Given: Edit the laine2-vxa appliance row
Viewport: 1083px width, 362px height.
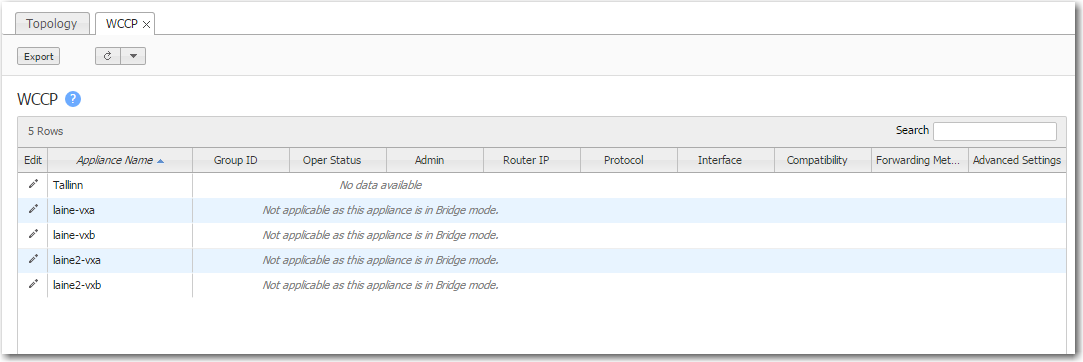Looking at the screenshot, I should pyautogui.click(x=32, y=259).
